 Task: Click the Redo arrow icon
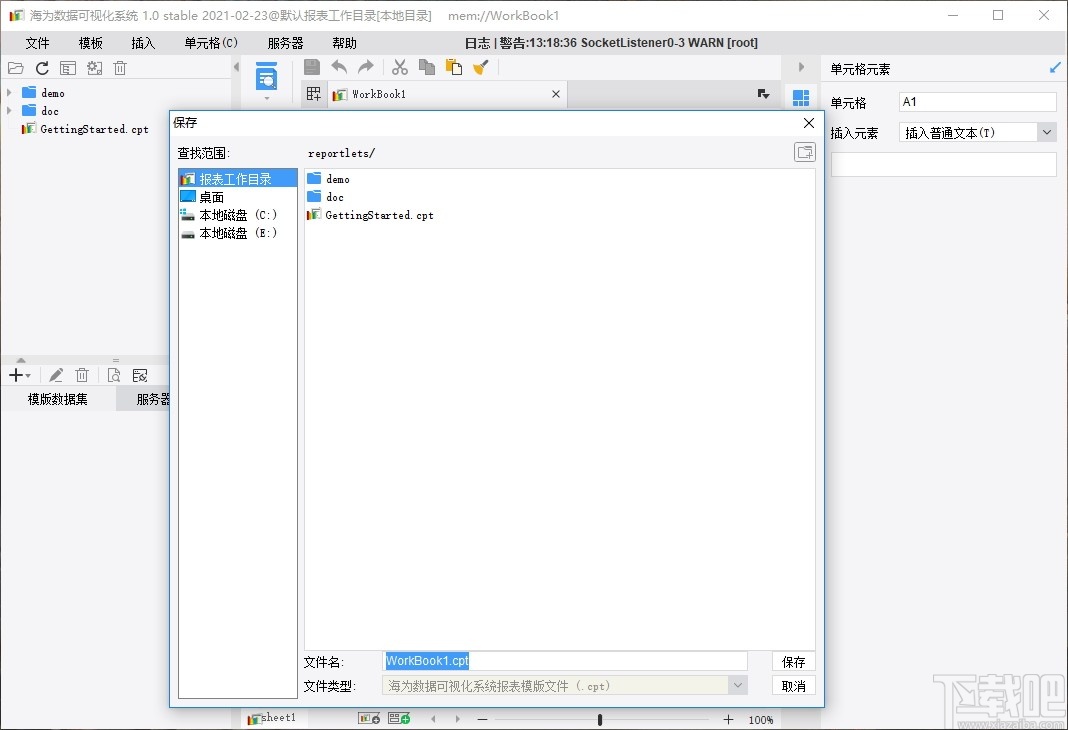pos(366,67)
